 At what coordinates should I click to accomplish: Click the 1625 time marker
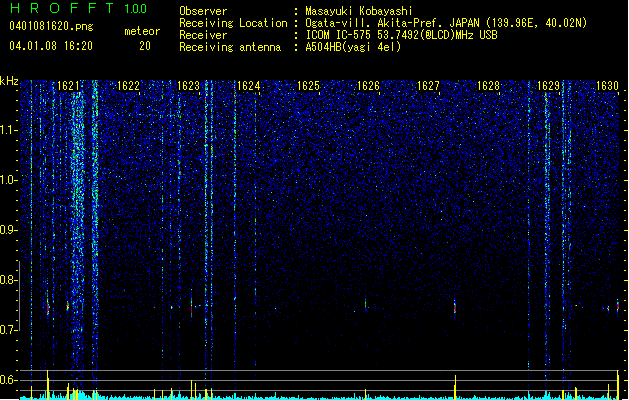click(308, 86)
